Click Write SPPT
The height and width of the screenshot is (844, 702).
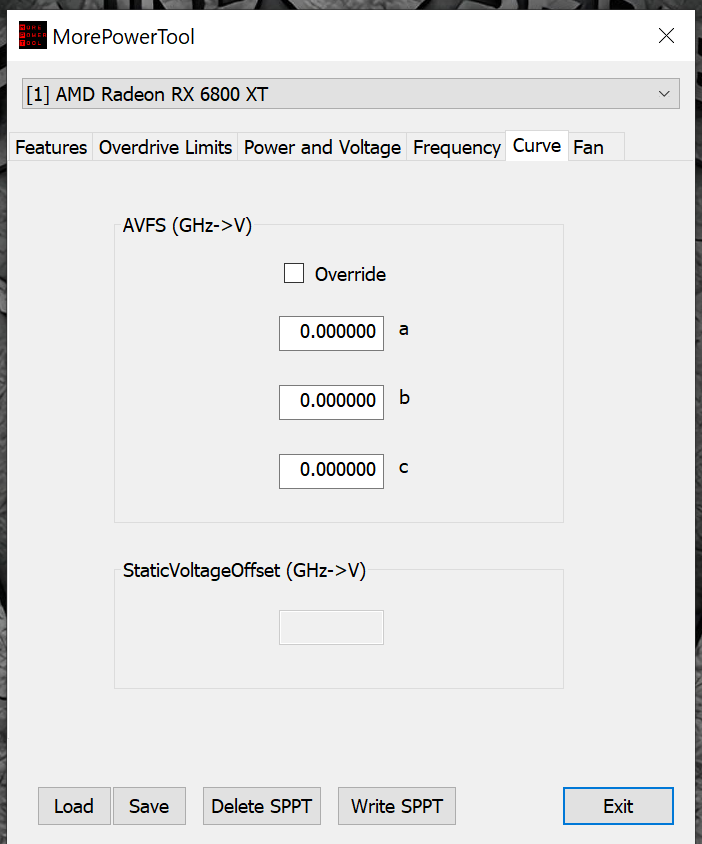click(x=397, y=806)
